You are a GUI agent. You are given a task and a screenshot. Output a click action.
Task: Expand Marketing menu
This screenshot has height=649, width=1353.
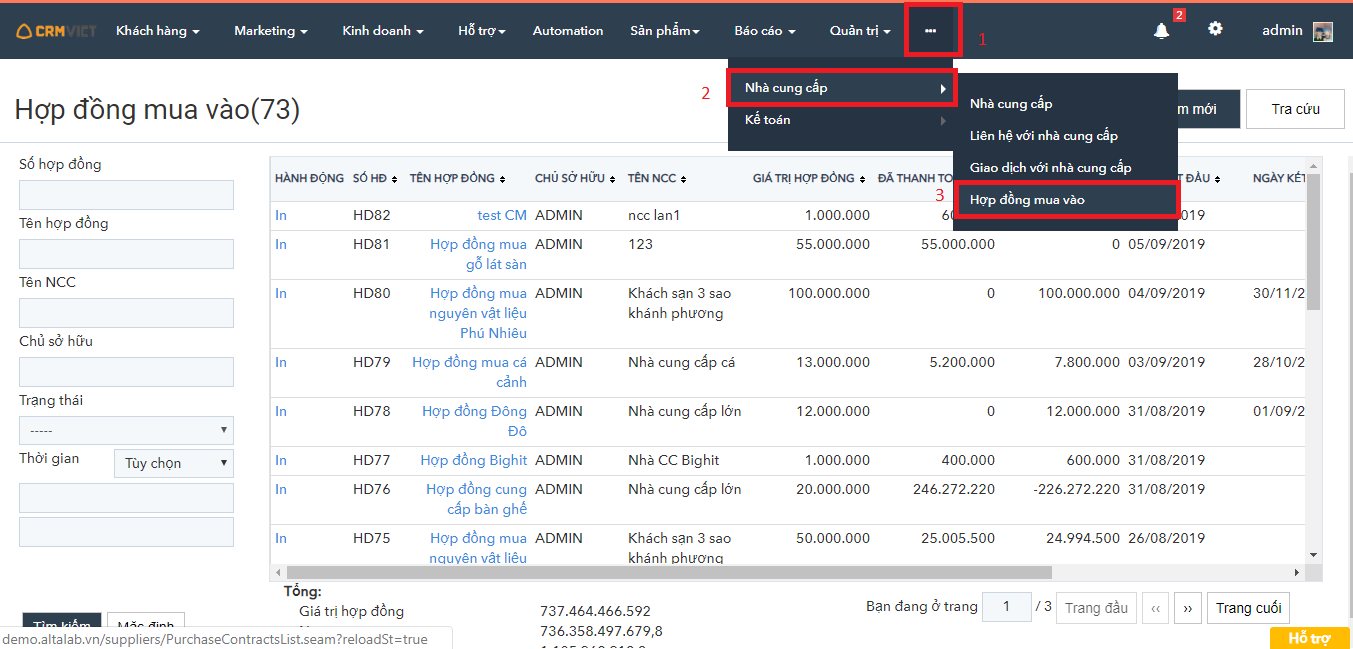coord(271,31)
